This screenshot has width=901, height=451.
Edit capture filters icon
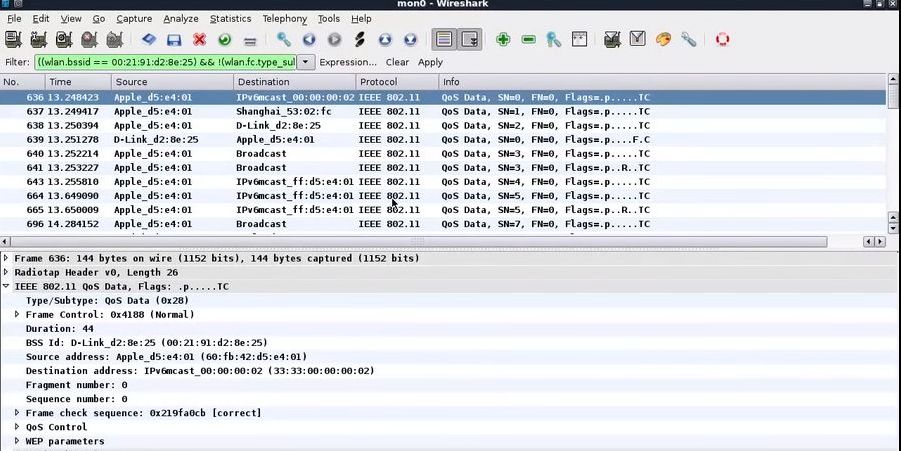613,40
